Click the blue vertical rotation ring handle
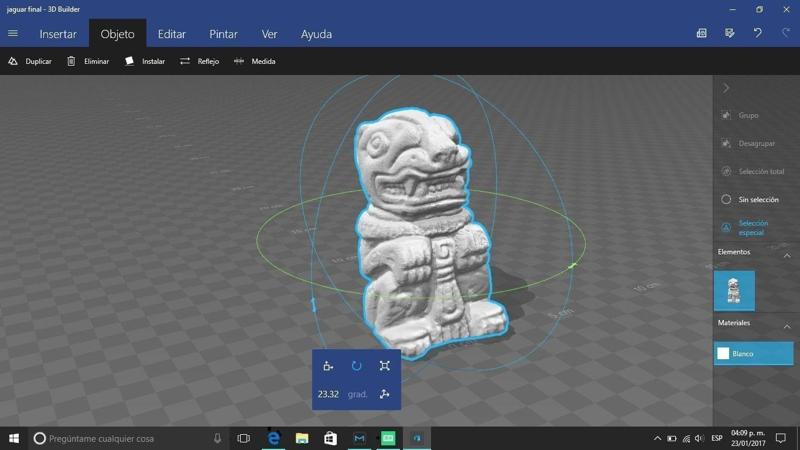 click(x=313, y=305)
